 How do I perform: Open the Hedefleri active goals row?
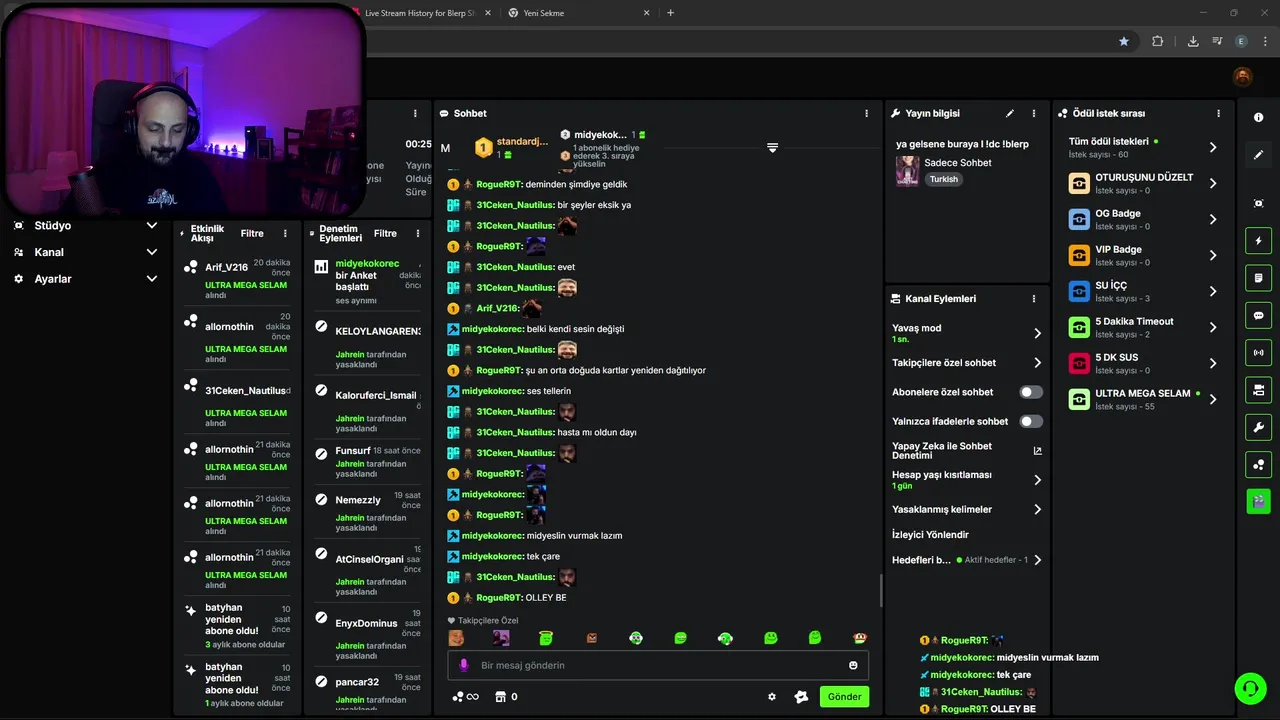click(x=966, y=560)
